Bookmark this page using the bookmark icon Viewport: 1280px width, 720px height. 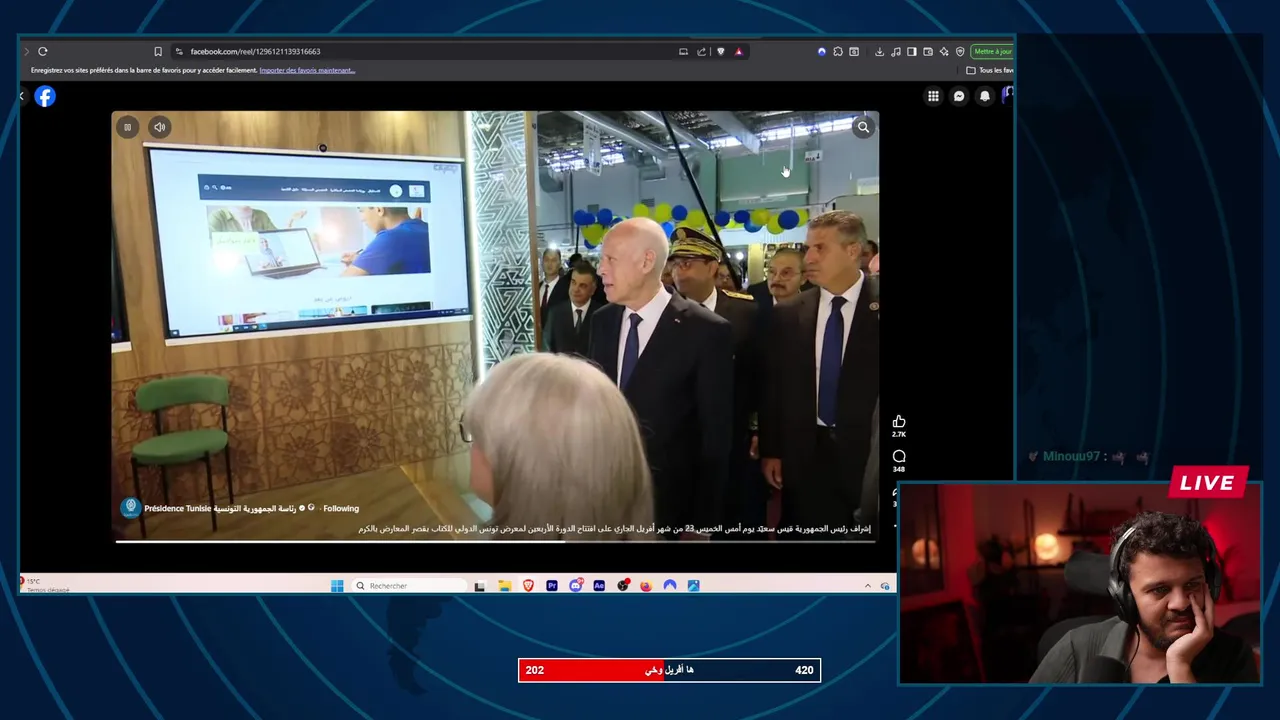point(158,51)
